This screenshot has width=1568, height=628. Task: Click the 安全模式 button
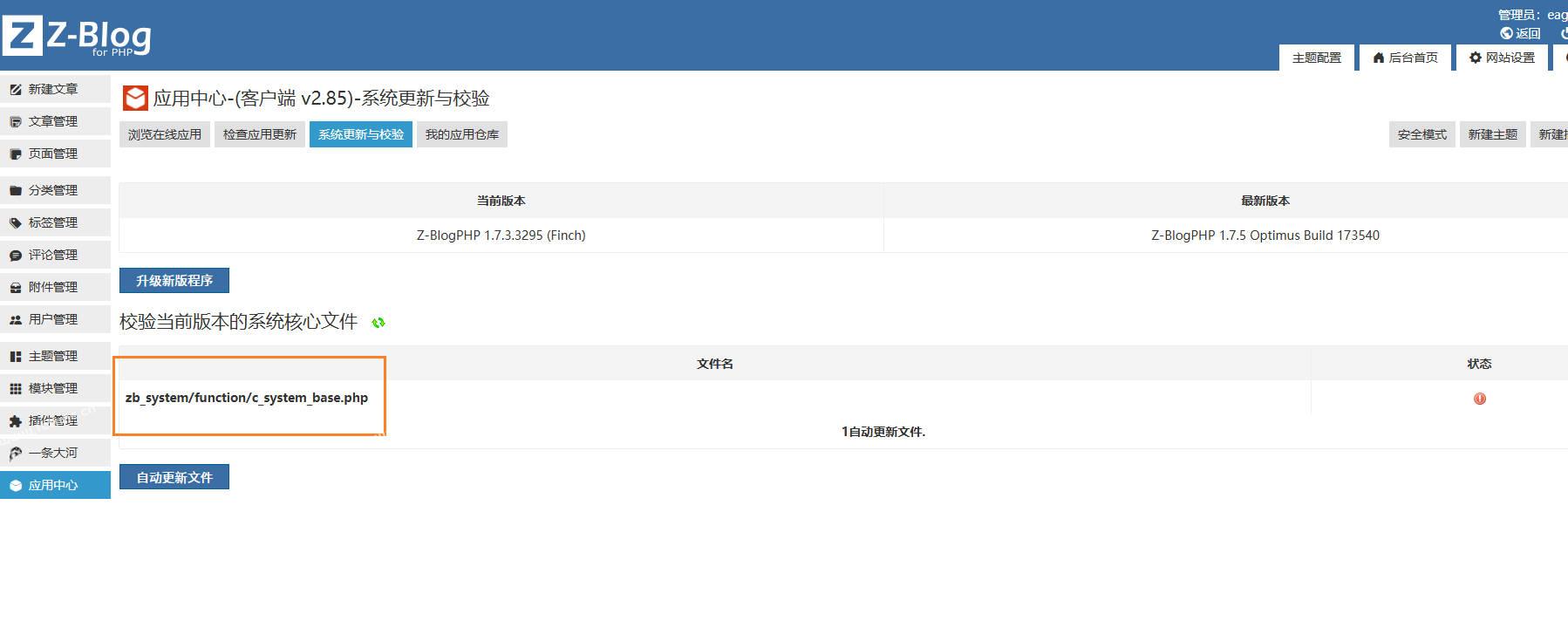1422,134
